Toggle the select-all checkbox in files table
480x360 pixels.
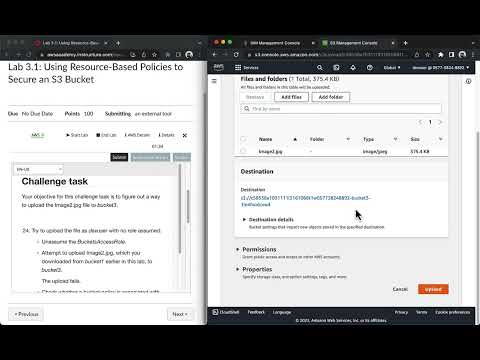[x=243, y=139]
